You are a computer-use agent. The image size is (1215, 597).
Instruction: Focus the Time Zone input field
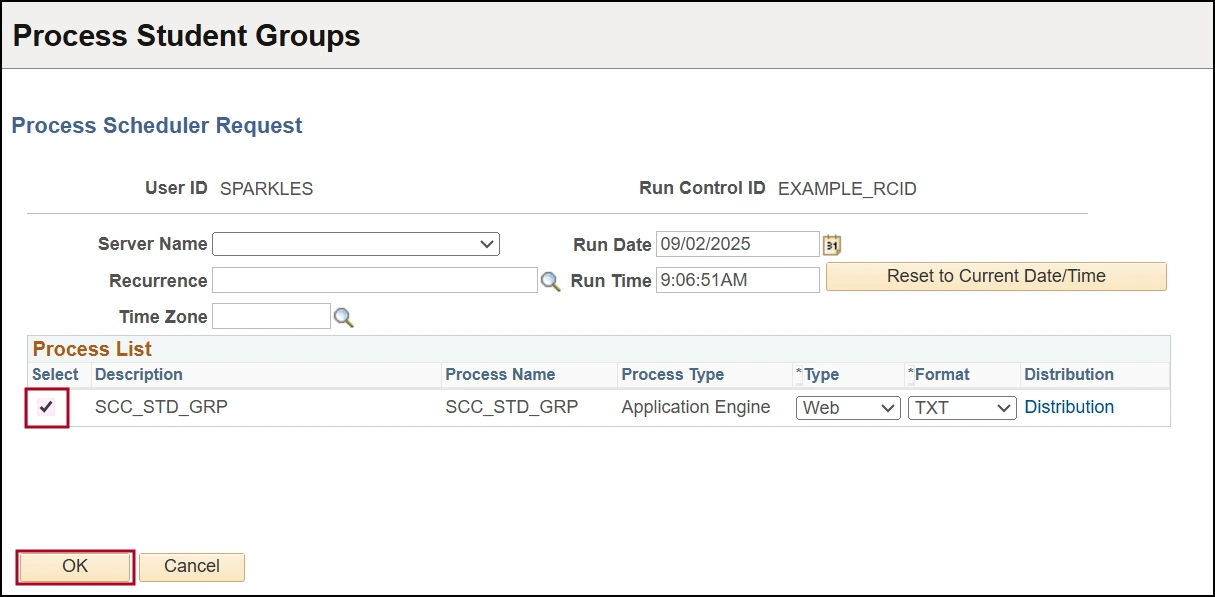click(x=271, y=317)
